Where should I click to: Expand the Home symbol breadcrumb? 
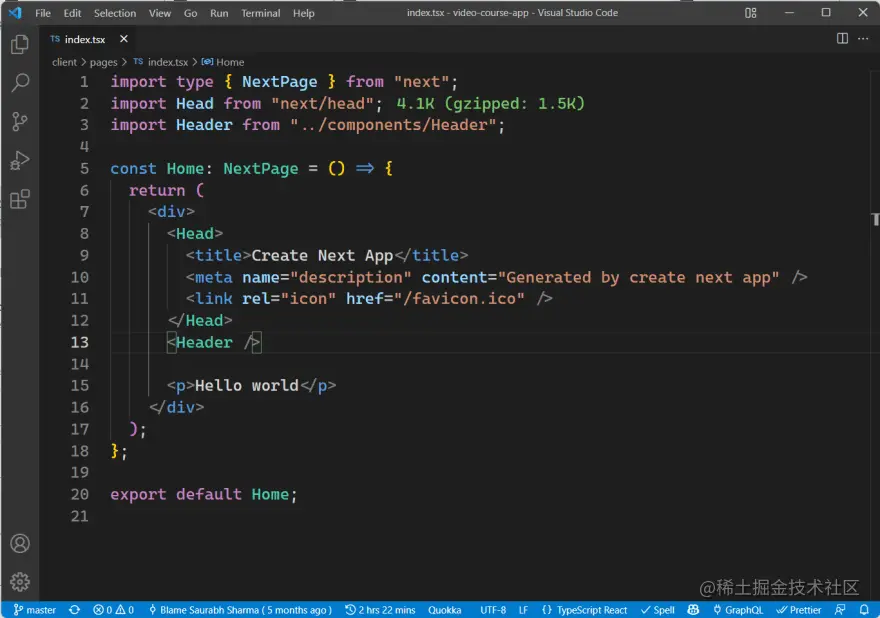coord(223,62)
